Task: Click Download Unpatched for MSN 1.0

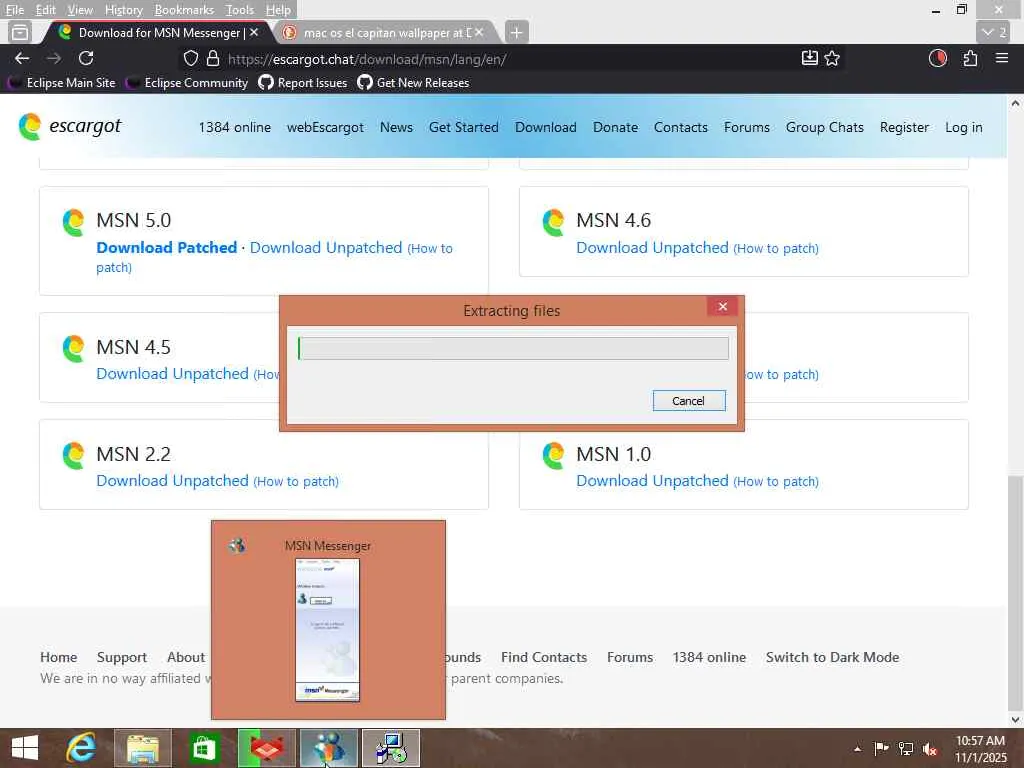Action: click(652, 481)
